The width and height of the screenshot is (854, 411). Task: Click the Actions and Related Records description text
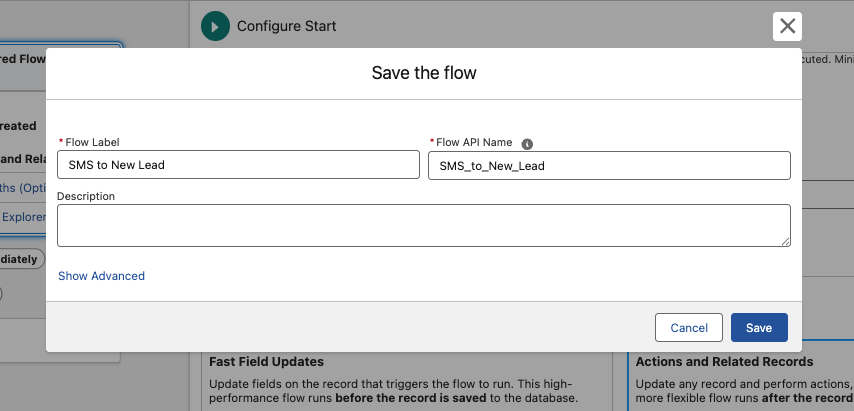pyautogui.click(x=740, y=391)
